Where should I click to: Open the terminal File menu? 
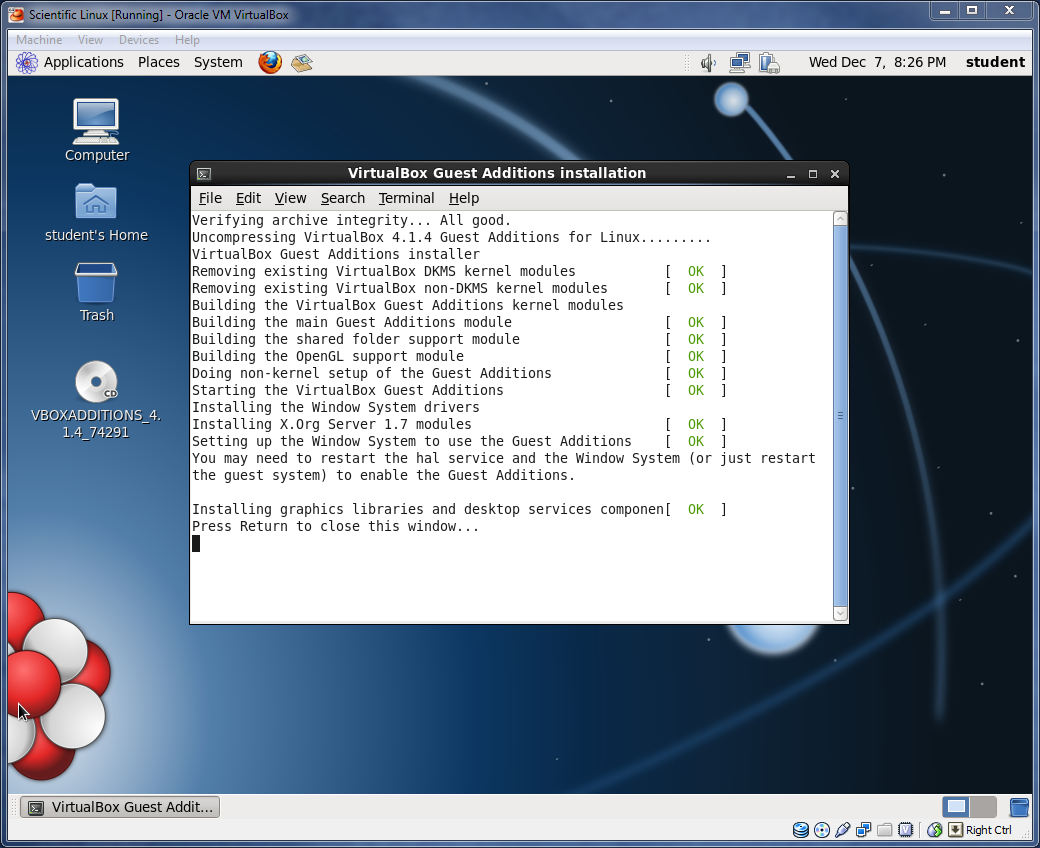210,198
